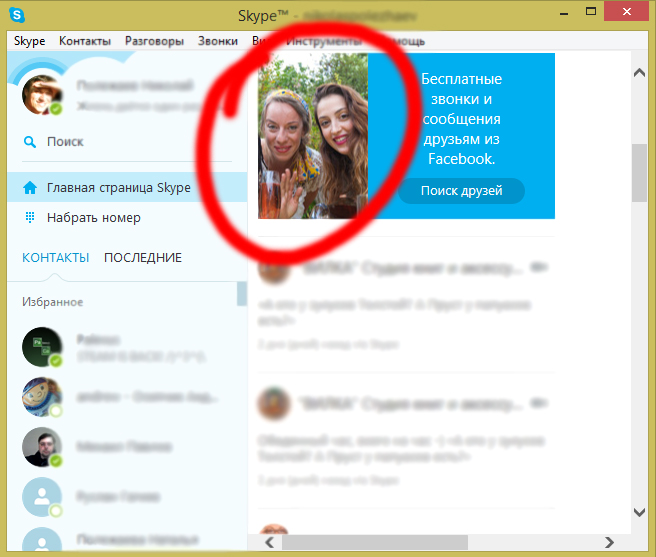Click the blue home icon
656x557 pixels.
(x=30, y=187)
